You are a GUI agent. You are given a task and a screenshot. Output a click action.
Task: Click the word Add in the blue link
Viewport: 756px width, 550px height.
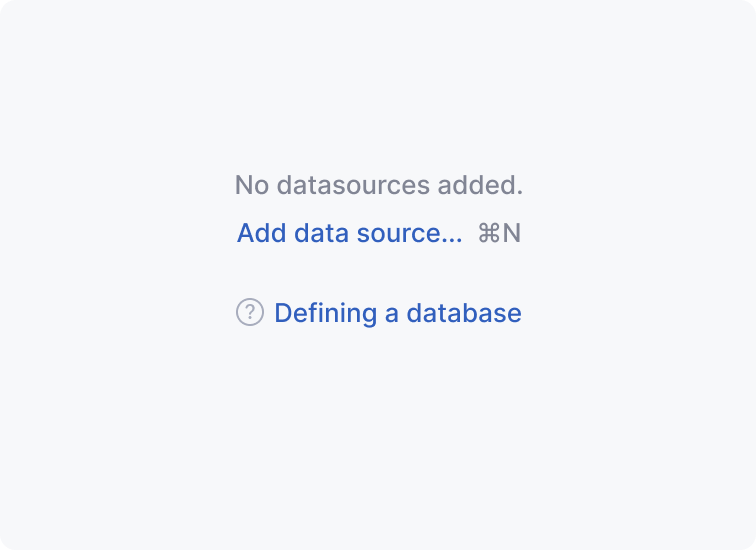pos(262,234)
